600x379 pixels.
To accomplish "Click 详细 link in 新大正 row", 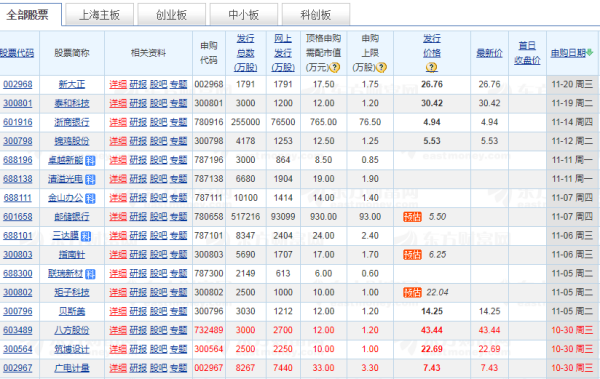I will 118,84.
